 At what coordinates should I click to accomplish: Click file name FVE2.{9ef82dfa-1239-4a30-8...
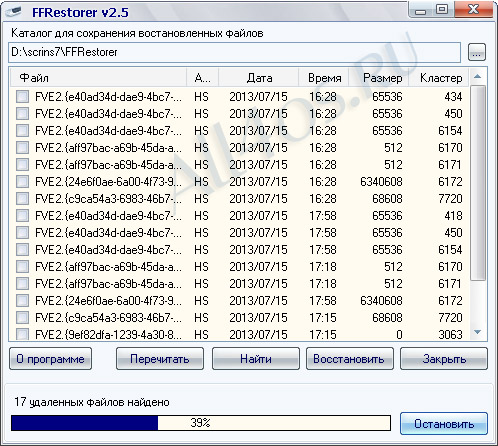coord(108,334)
